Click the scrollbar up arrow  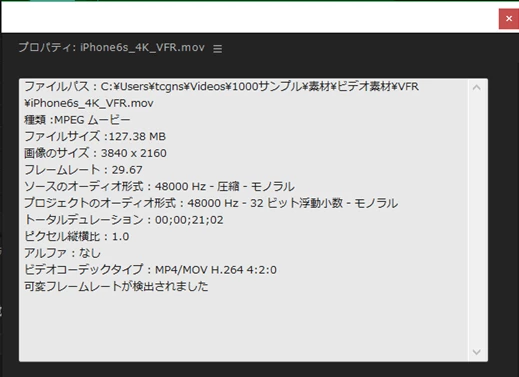point(477,88)
